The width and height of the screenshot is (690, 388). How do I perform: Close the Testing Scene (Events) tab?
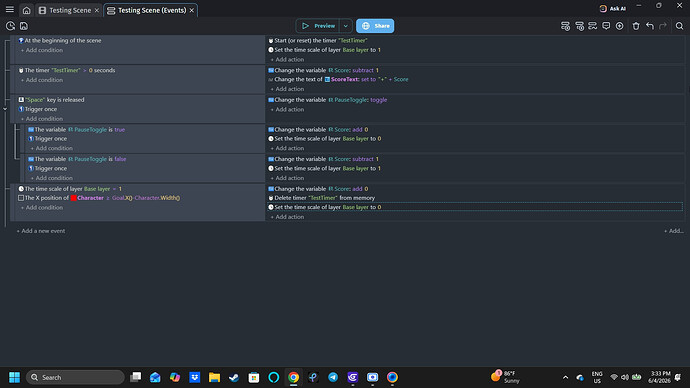click(x=192, y=10)
